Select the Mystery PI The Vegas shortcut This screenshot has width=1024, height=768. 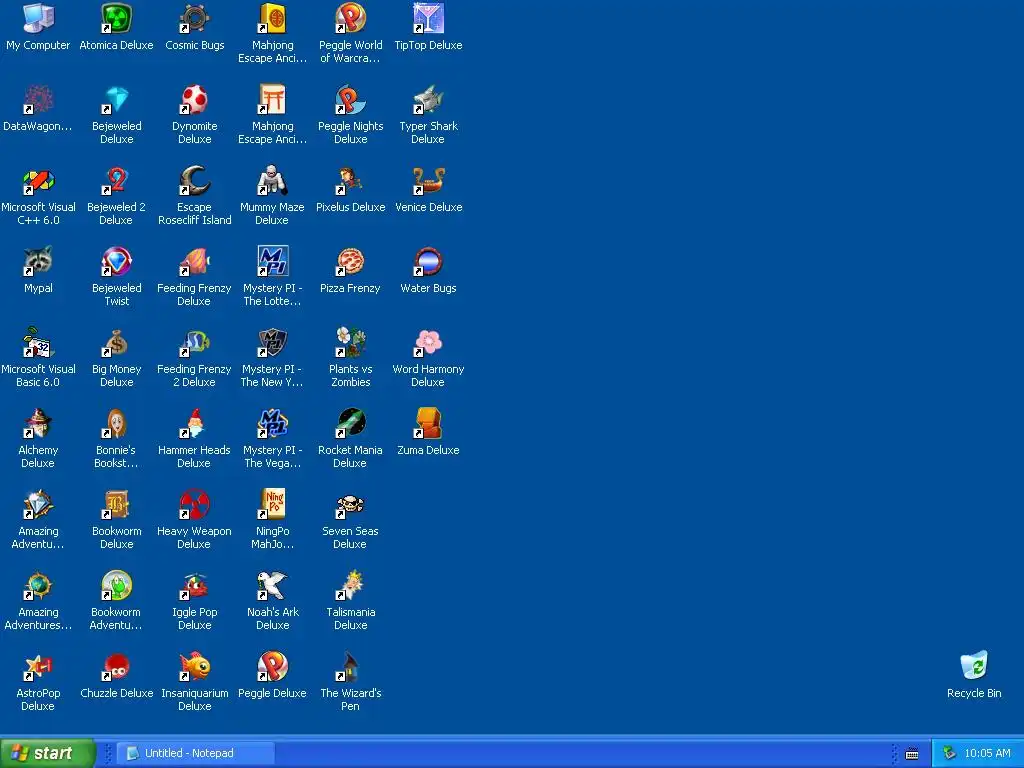coord(272,423)
